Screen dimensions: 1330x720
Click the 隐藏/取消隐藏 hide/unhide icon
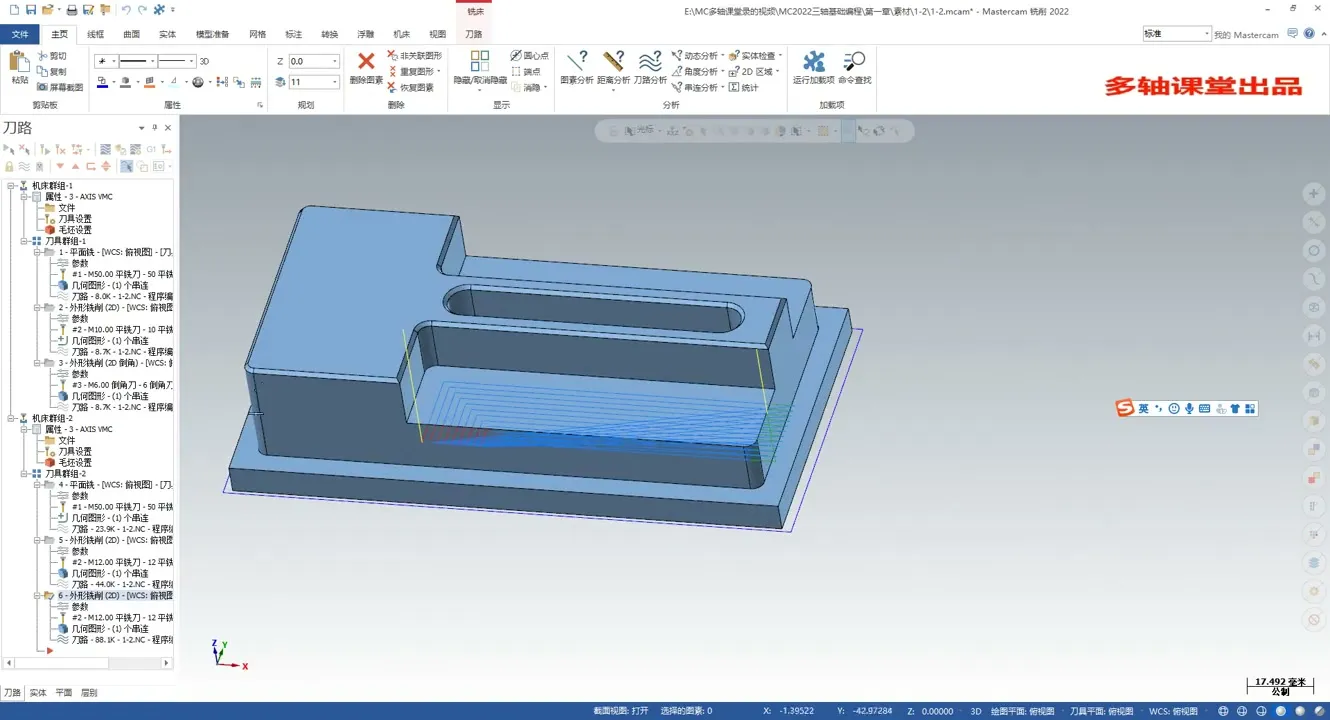pyautogui.click(x=480, y=63)
